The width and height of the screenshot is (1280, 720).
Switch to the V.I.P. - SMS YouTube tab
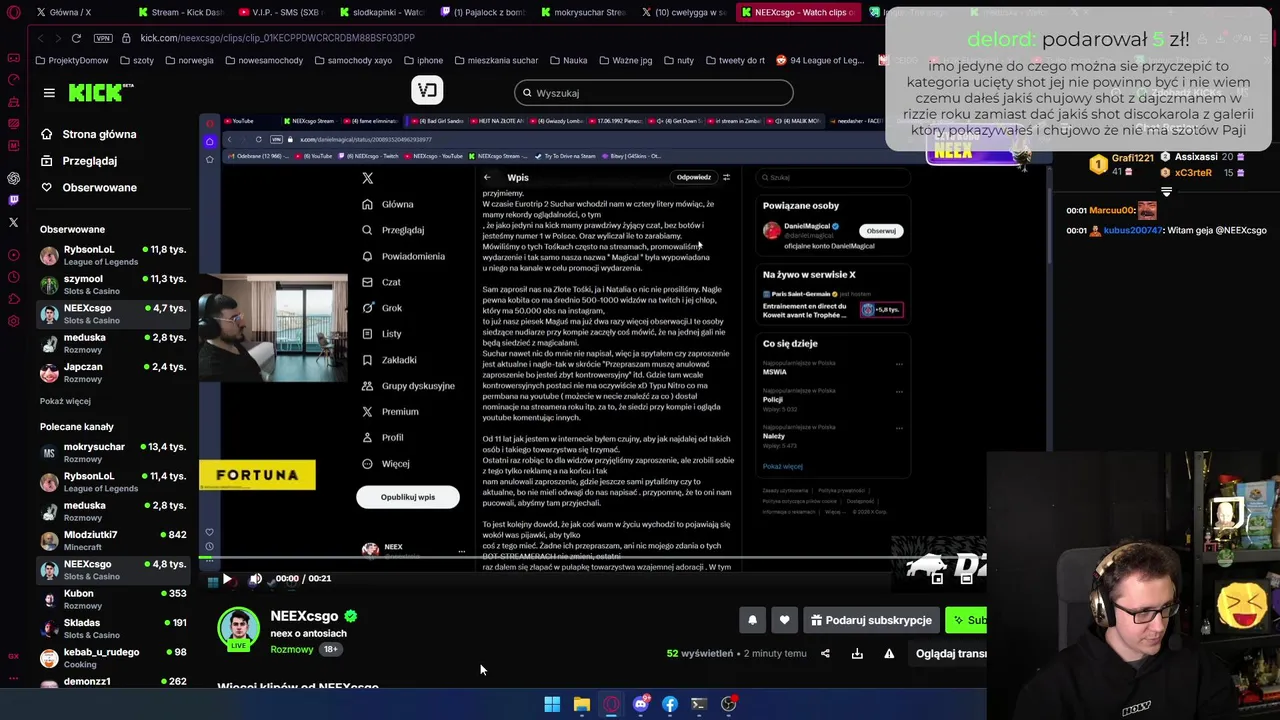[x=280, y=12]
